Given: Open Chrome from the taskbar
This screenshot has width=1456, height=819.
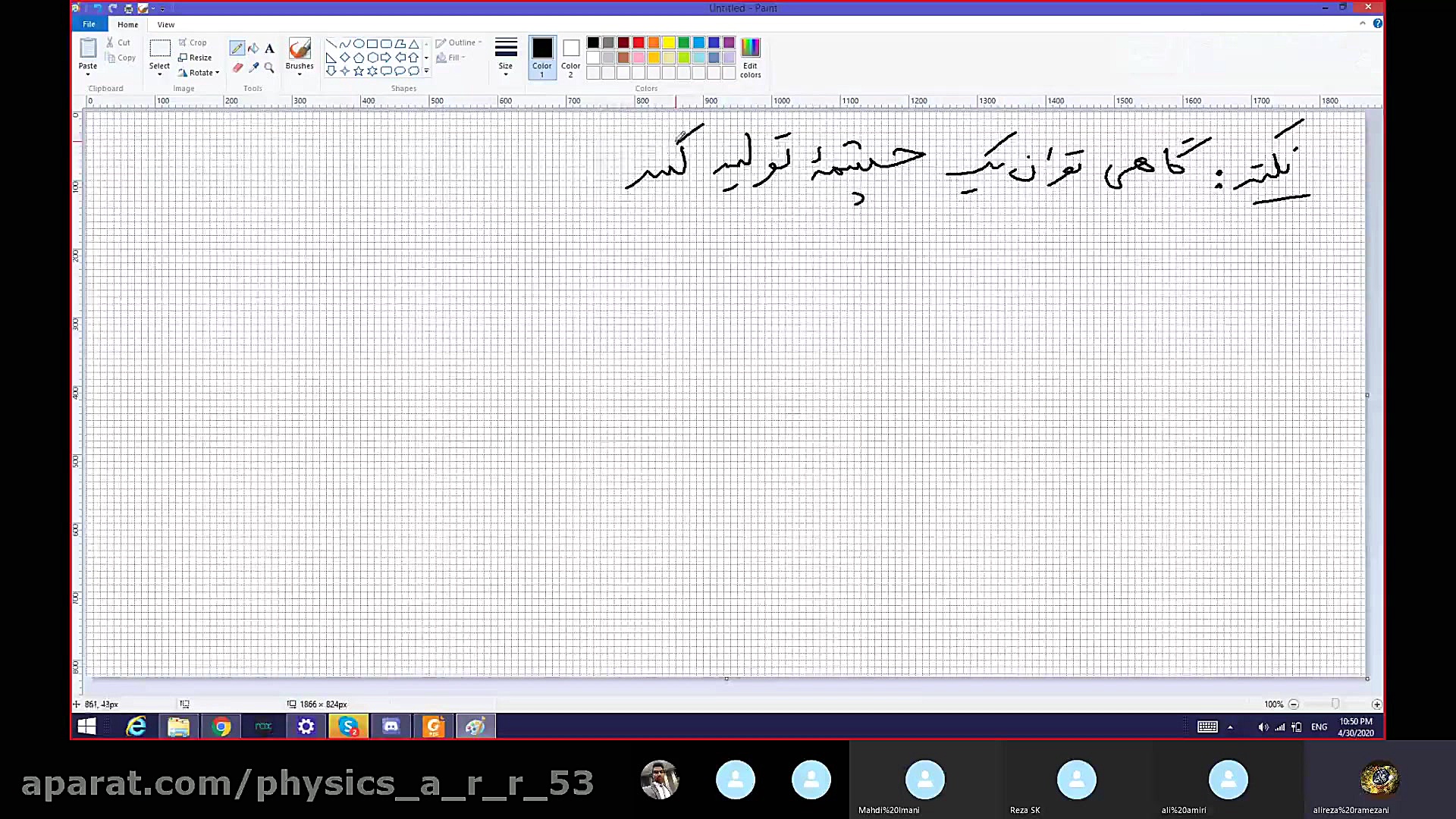Looking at the screenshot, I should coord(221,726).
